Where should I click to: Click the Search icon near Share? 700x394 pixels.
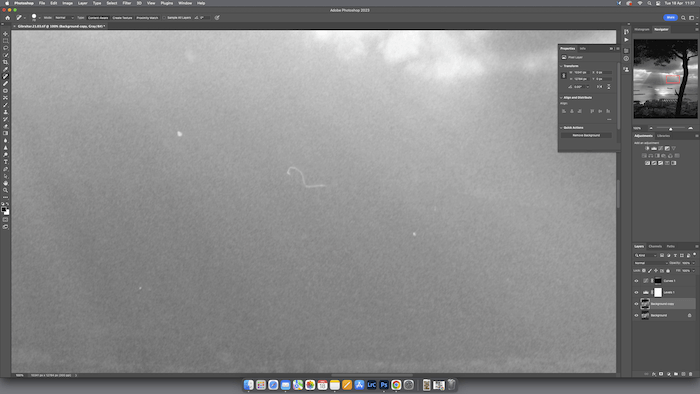pos(683,18)
